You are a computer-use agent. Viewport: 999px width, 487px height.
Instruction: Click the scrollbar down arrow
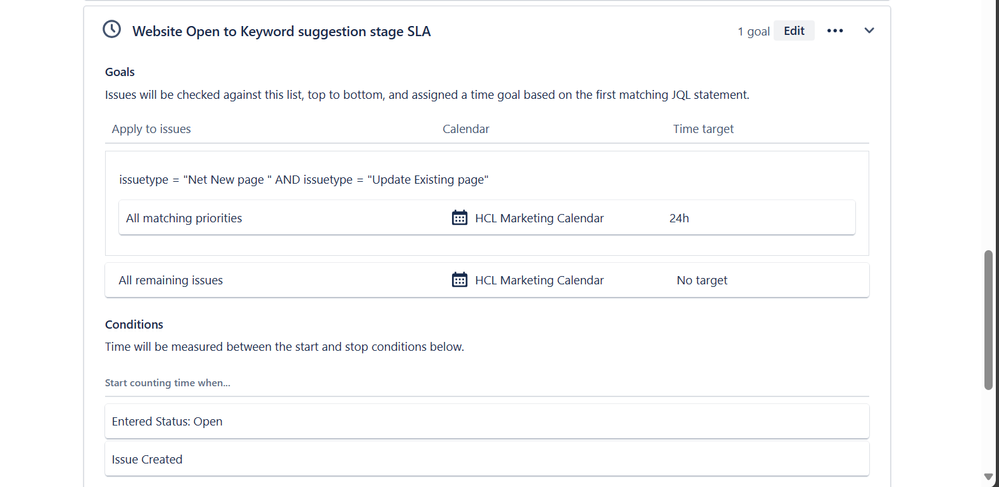click(x=989, y=477)
